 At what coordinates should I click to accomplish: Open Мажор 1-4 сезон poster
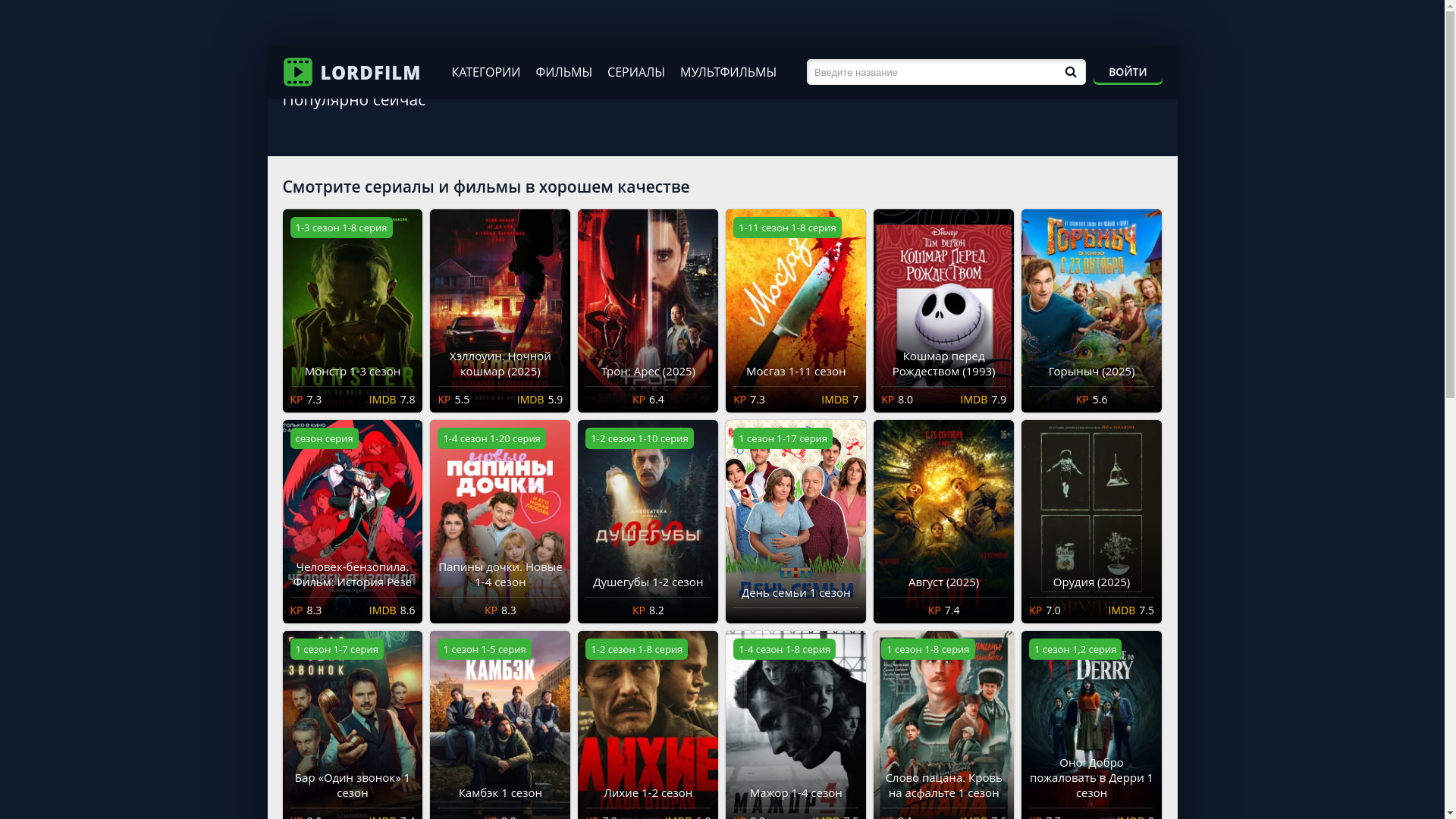click(795, 724)
